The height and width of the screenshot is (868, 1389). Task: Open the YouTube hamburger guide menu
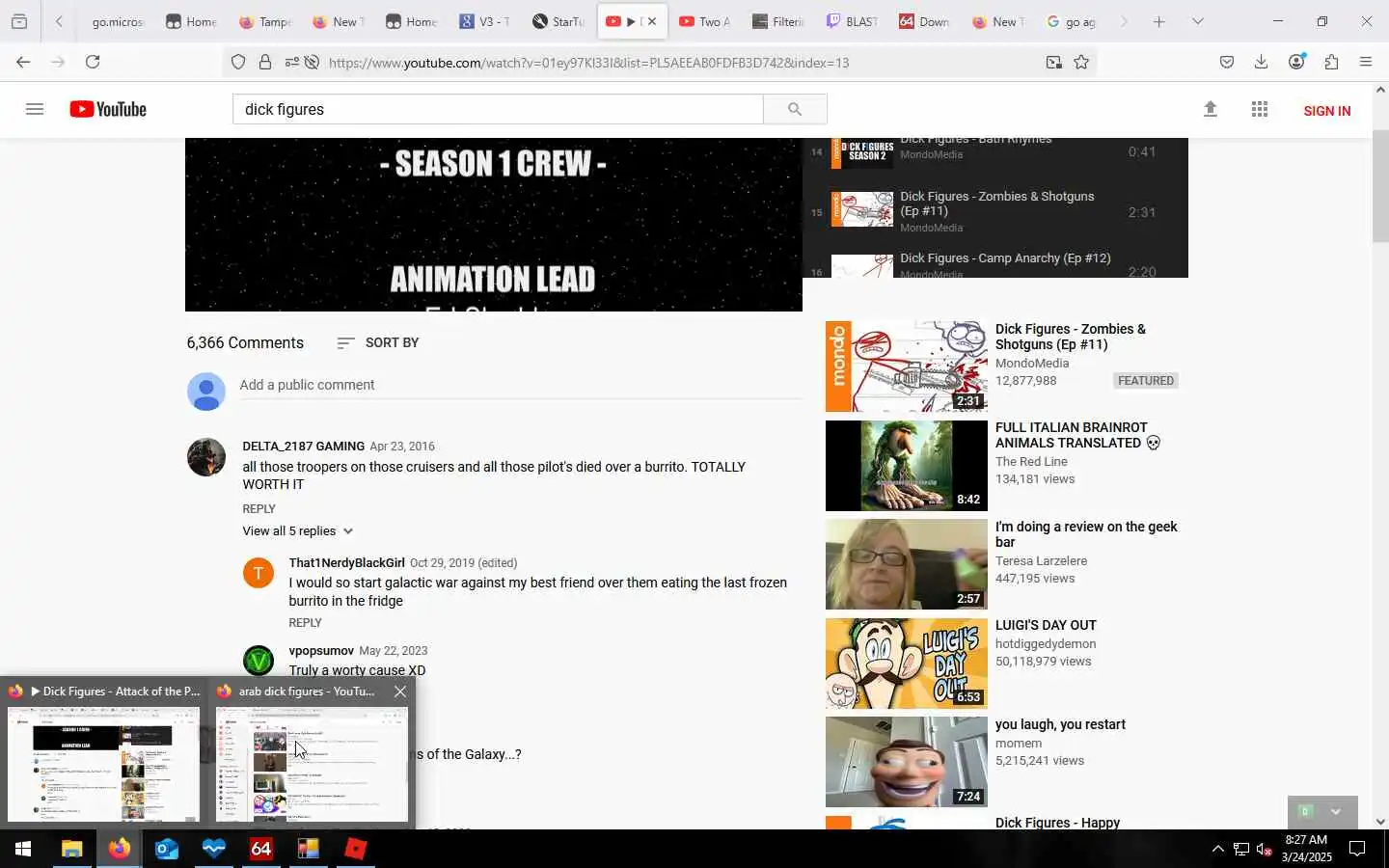35,109
